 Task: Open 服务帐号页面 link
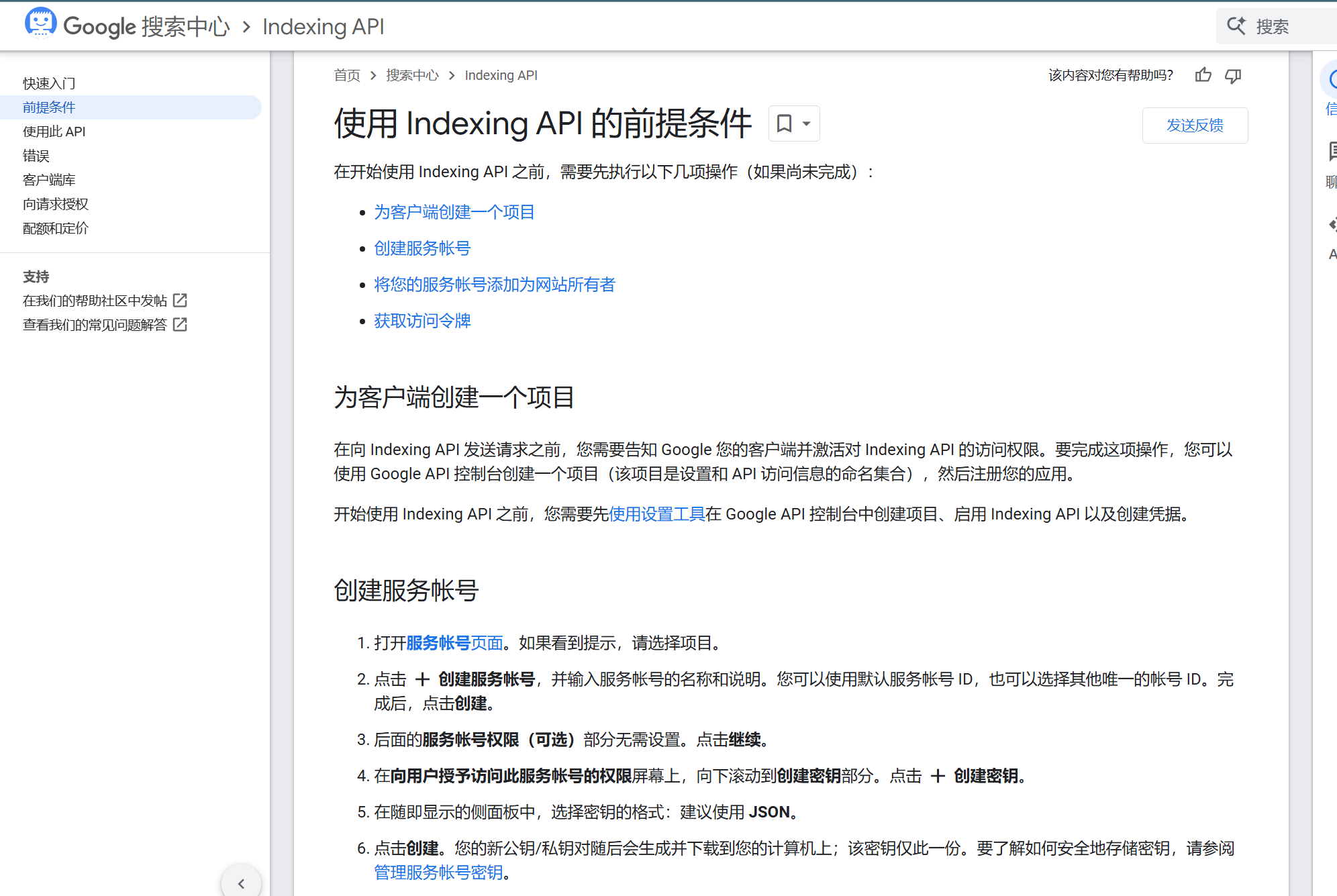pos(454,643)
